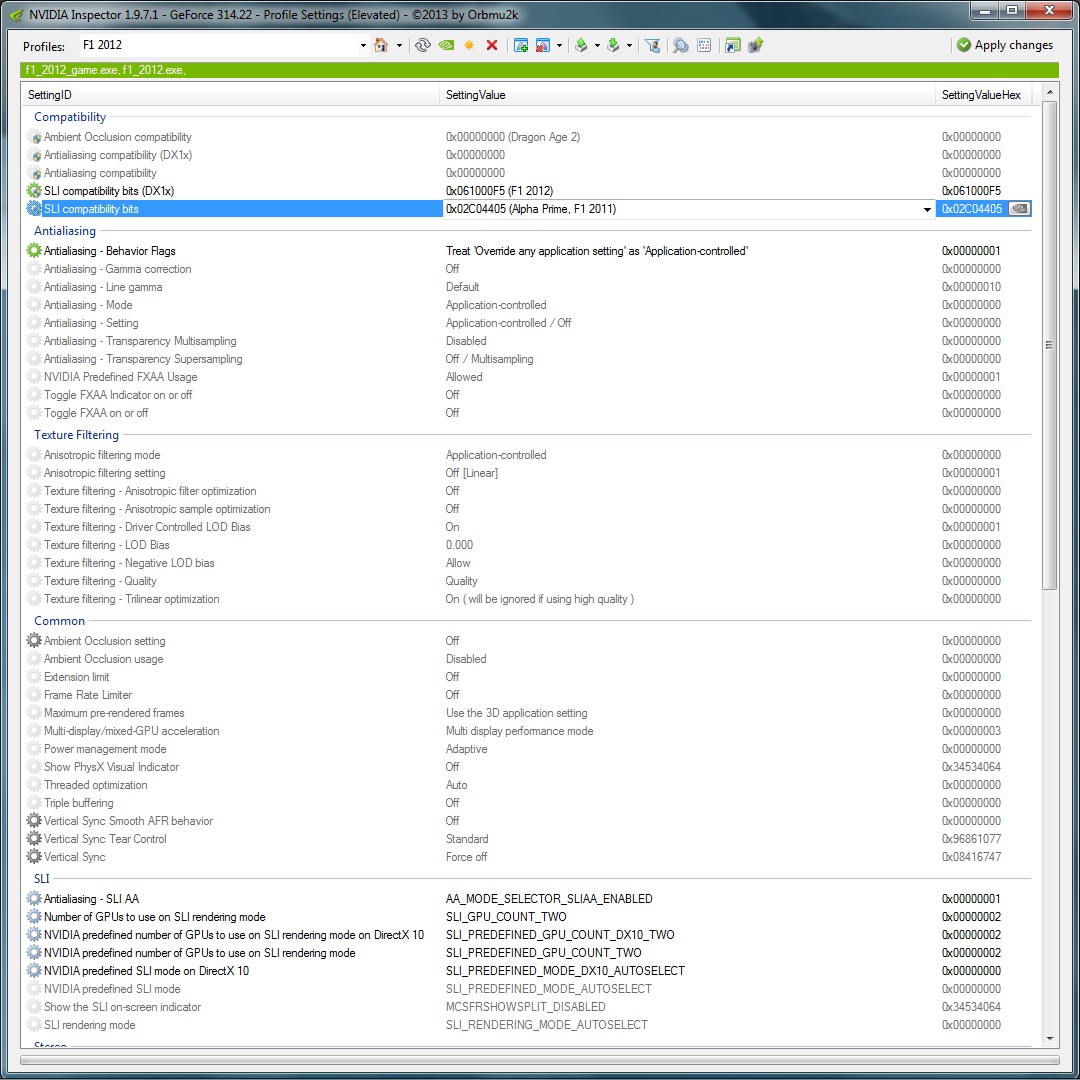Screen dimensions: 1080x1080
Task: Click gear icon for NVIDIA predefined SLI mode on DirectX 10
Action: pos(34,970)
